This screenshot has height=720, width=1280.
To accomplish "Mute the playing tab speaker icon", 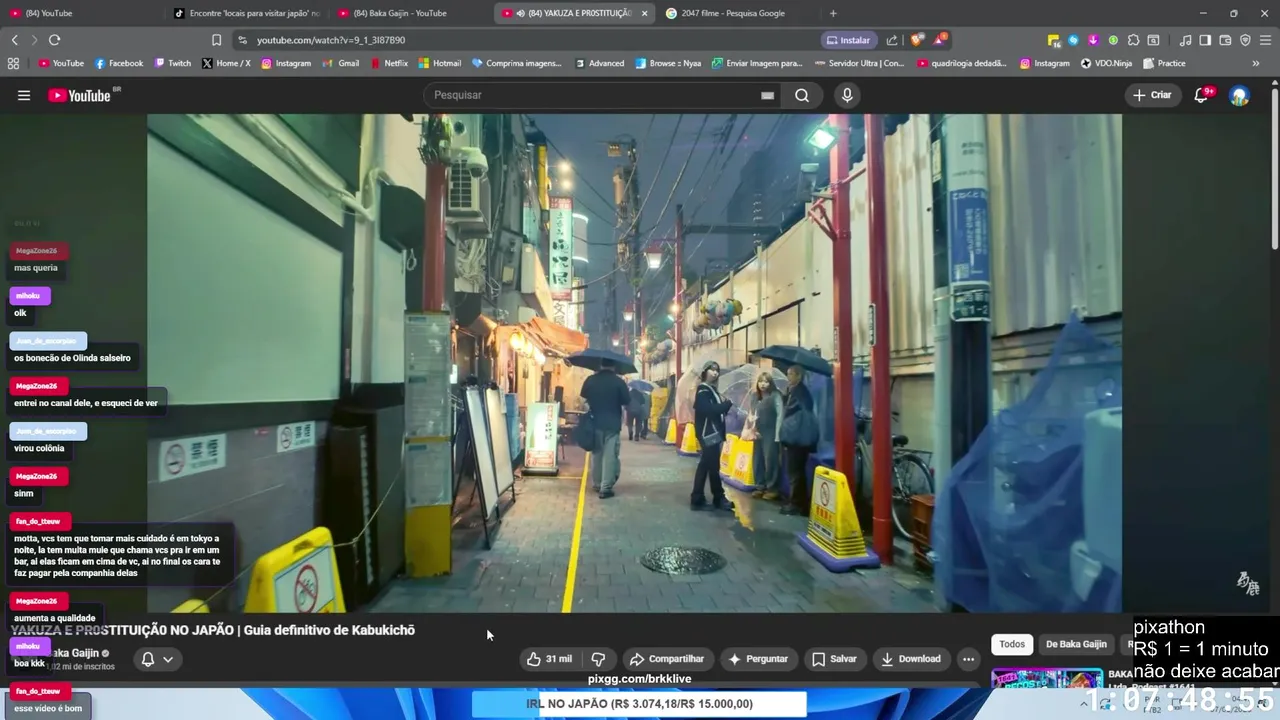I will coord(521,13).
